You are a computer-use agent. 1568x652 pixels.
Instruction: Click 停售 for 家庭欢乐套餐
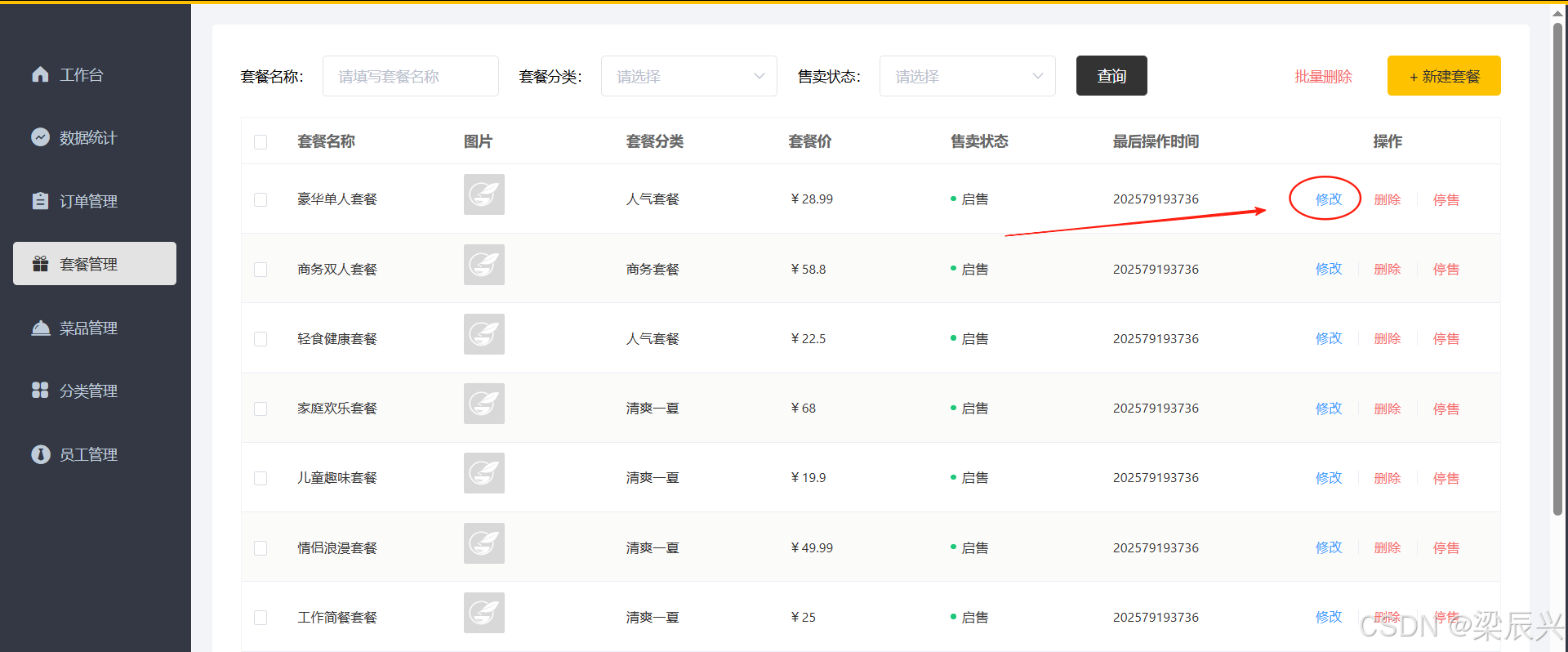[x=1446, y=409]
